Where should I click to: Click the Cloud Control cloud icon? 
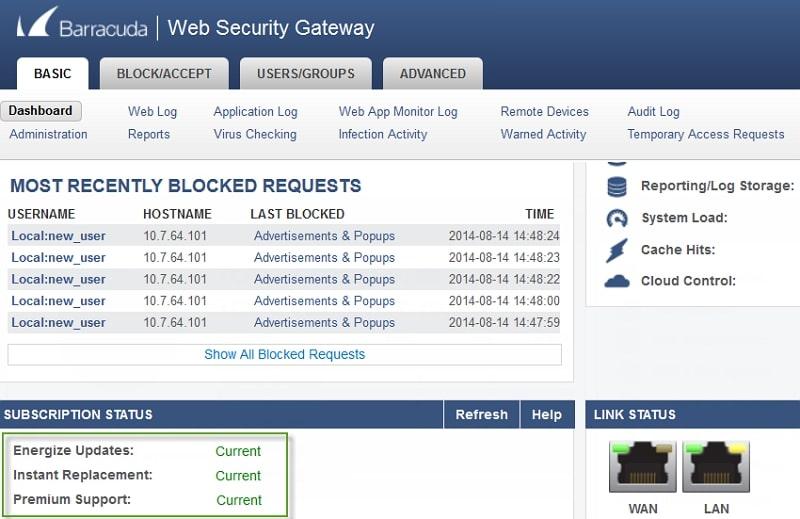617,282
